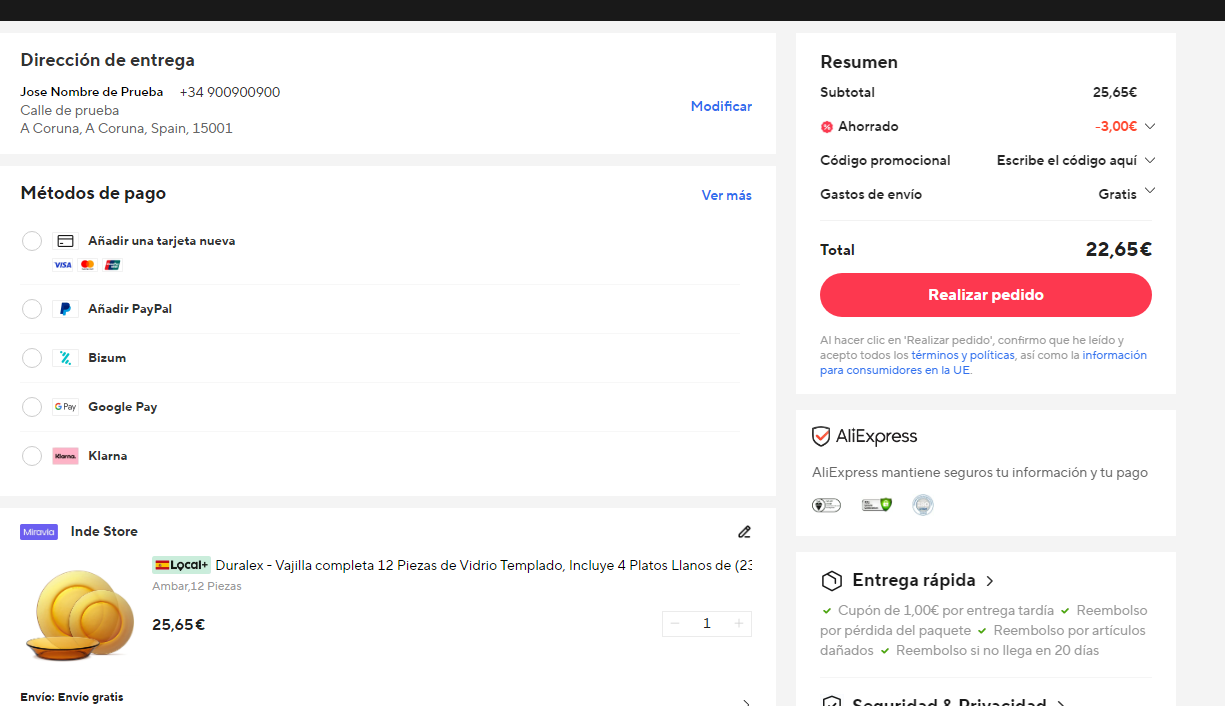Image resolution: width=1225 pixels, height=706 pixels.
Task: Click Escribe el código aquí promo field
Action: click(x=1067, y=160)
